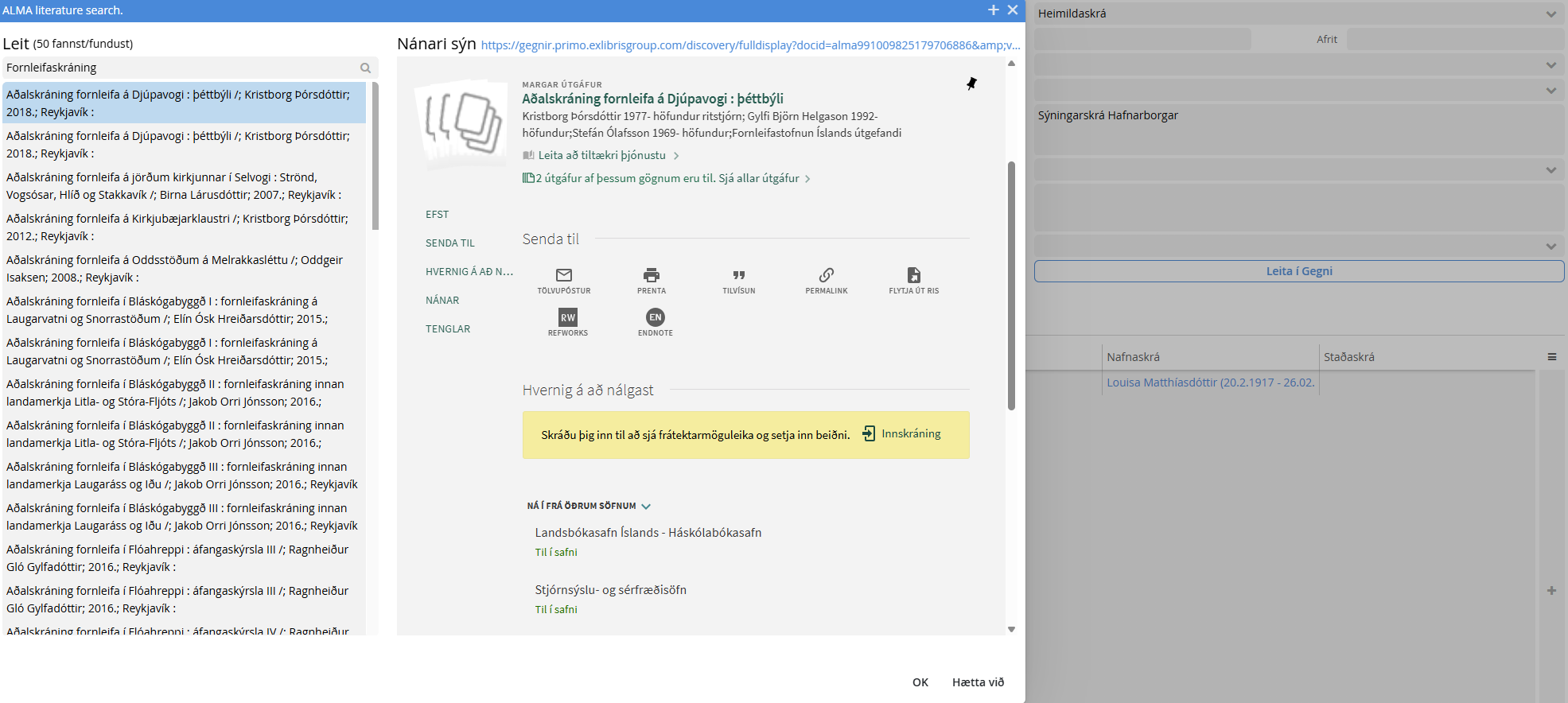Screen dimensions: 1568x703
Task: Click the Nafnaskrá column header
Action: tap(1210, 357)
